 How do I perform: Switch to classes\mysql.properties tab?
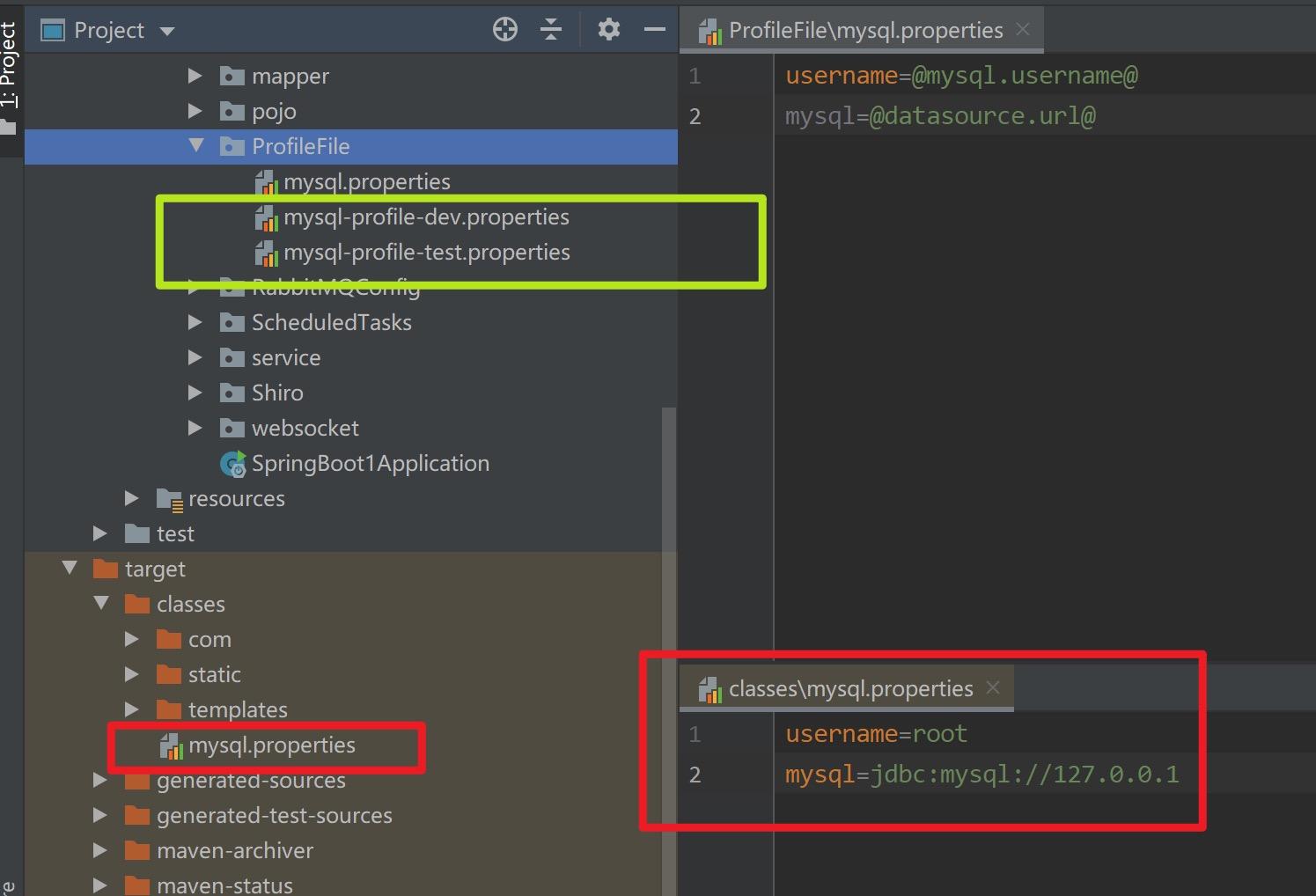(x=849, y=689)
